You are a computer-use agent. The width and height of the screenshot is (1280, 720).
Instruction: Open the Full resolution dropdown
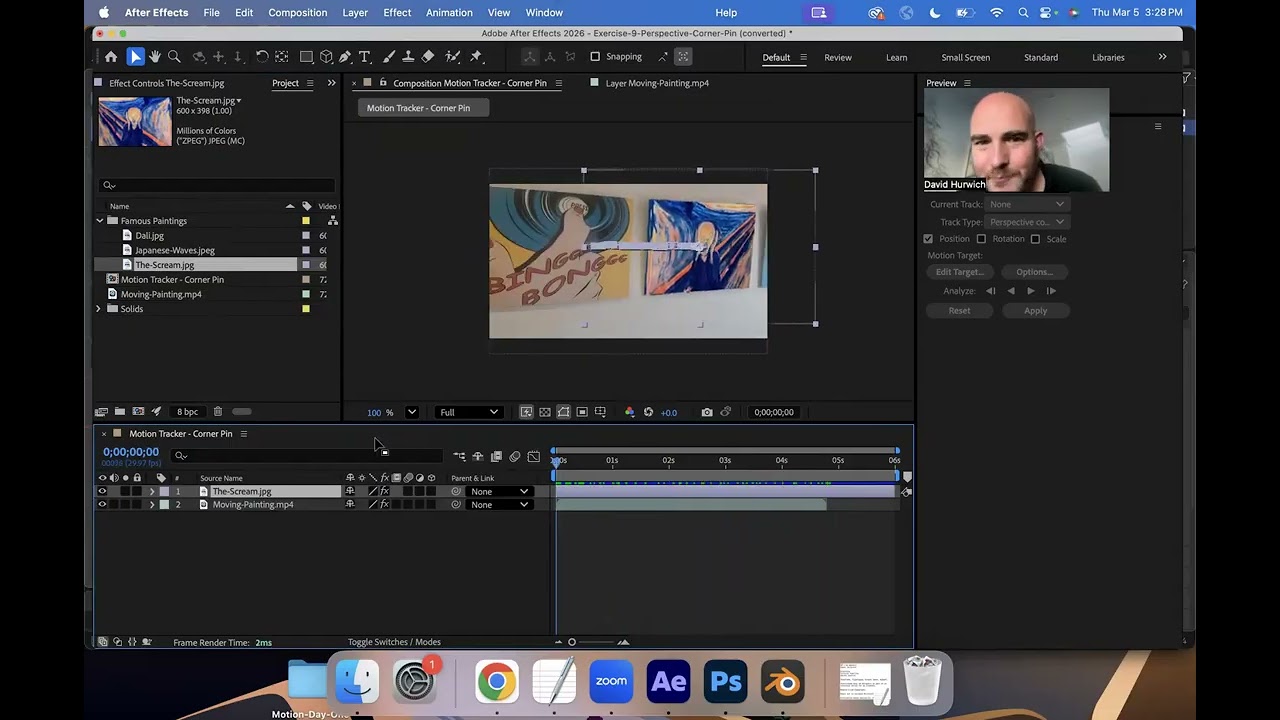click(469, 412)
